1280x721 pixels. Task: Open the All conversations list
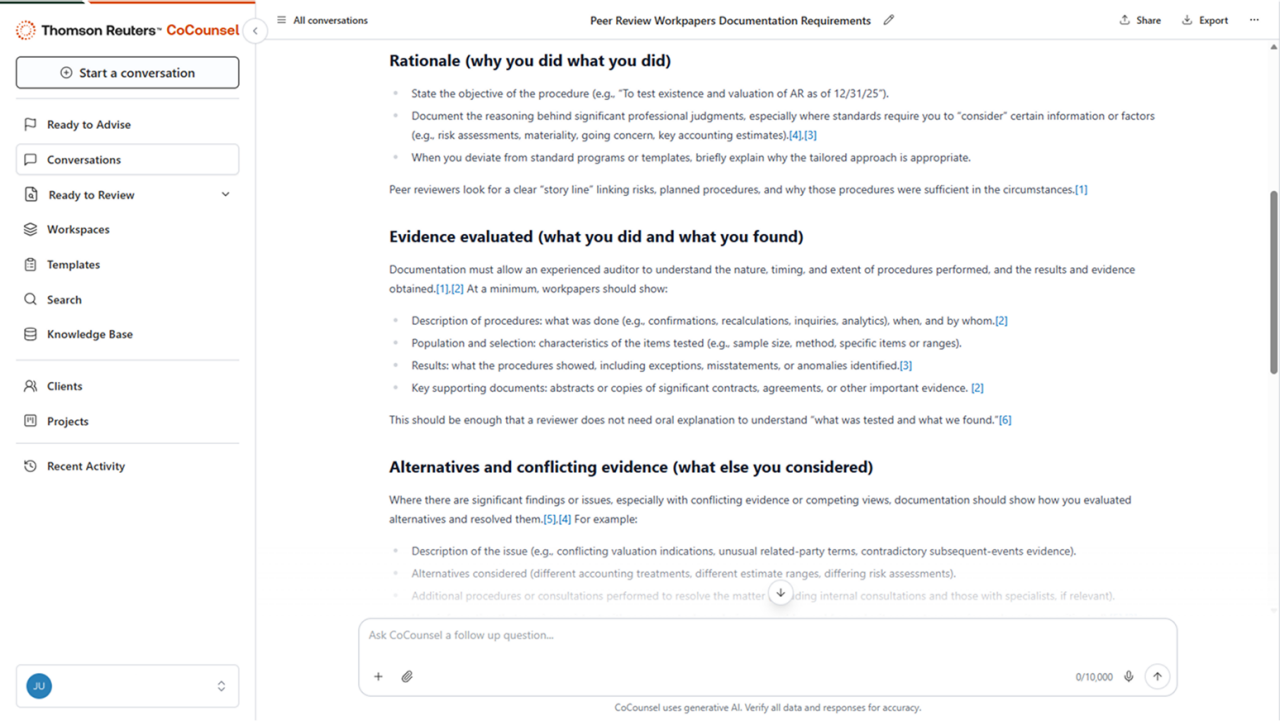click(x=322, y=20)
